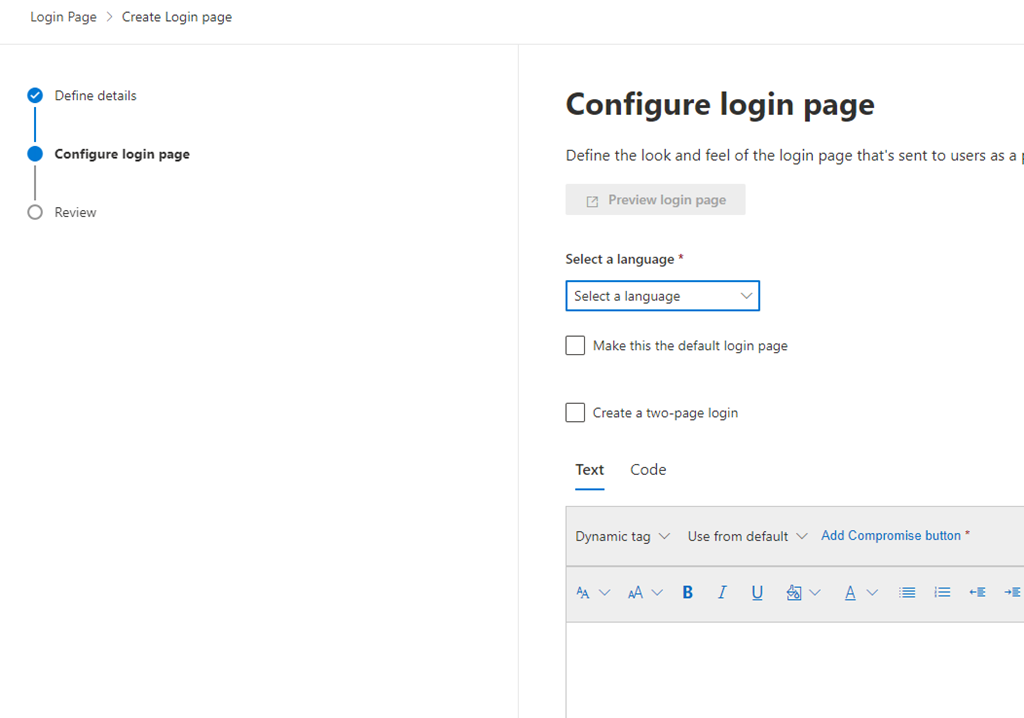Insert a numbered list
Viewport: 1024px width, 718px height.
click(942, 592)
